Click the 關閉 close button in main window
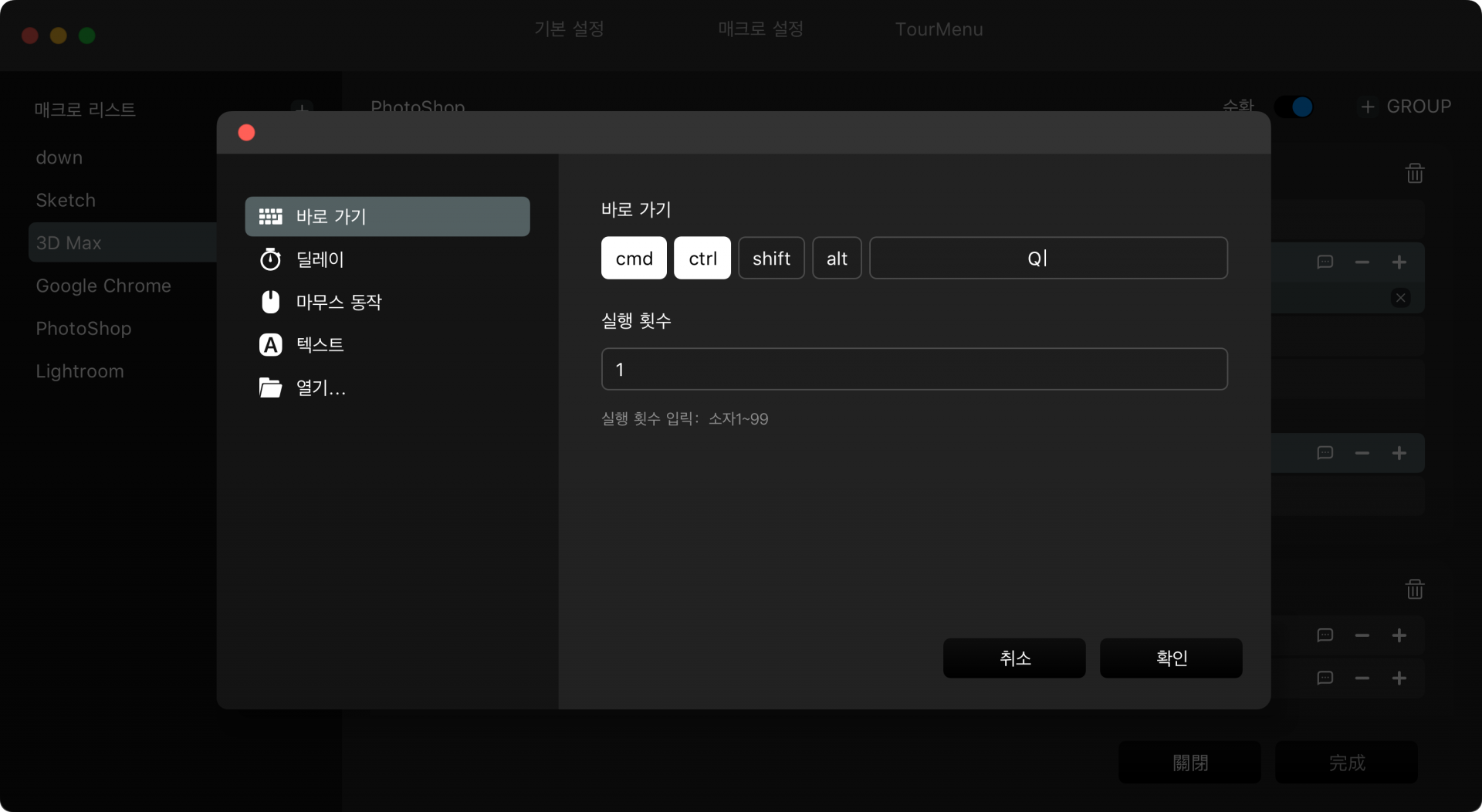 1189,763
